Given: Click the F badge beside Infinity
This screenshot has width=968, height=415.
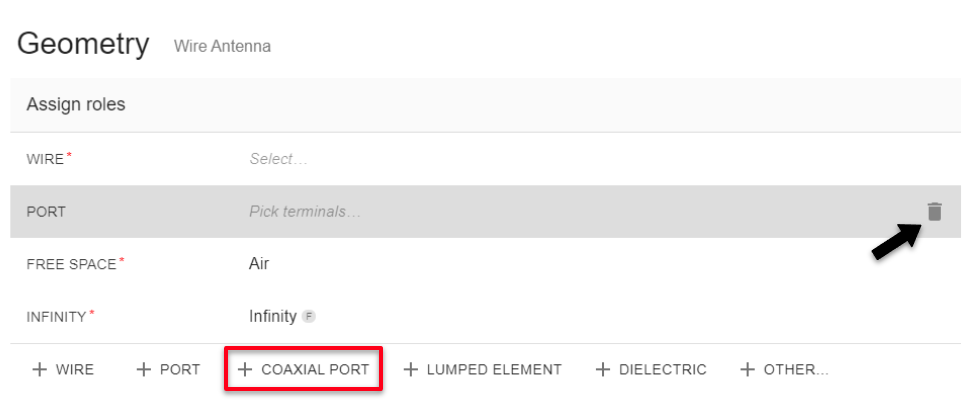Looking at the screenshot, I should 309,317.
